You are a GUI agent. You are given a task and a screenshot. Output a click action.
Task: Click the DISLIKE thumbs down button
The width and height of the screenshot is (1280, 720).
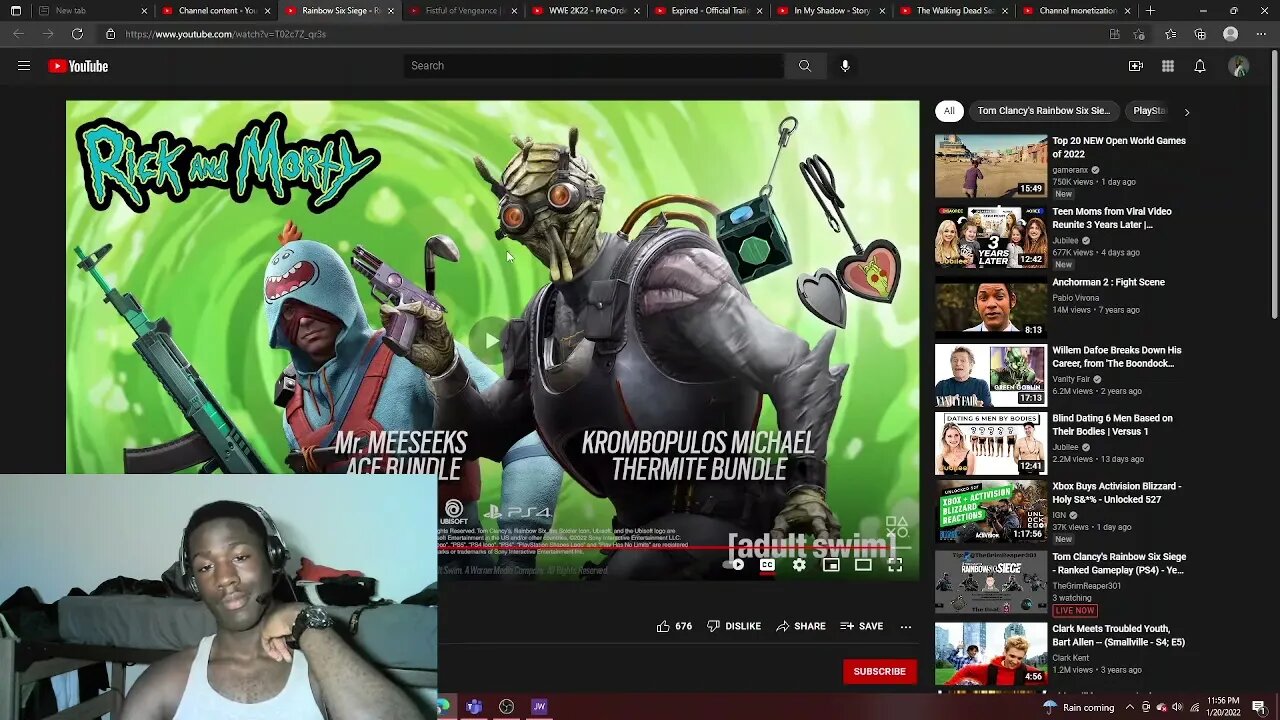coord(734,626)
